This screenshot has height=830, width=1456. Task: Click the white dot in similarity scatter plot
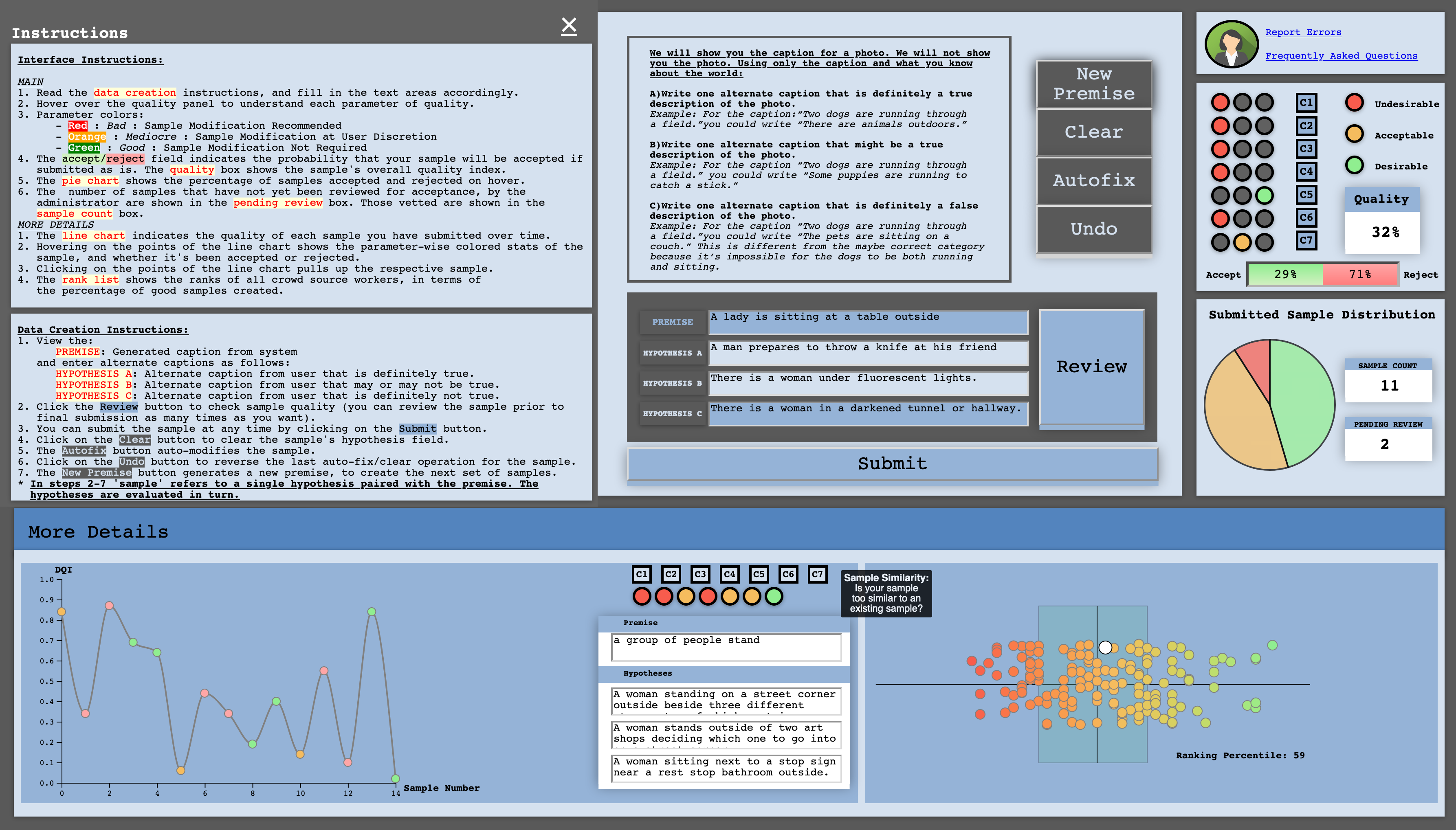click(x=1105, y=648)
